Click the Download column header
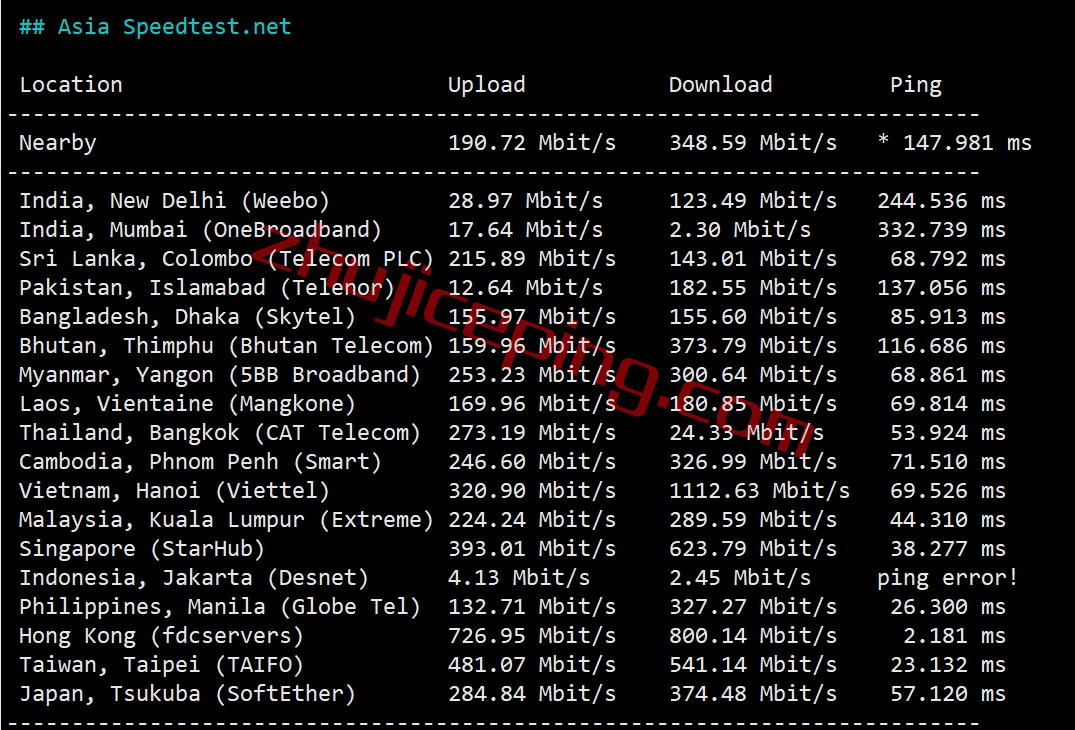The height and width of the screenshot is (730, 1075). point(720,85)
